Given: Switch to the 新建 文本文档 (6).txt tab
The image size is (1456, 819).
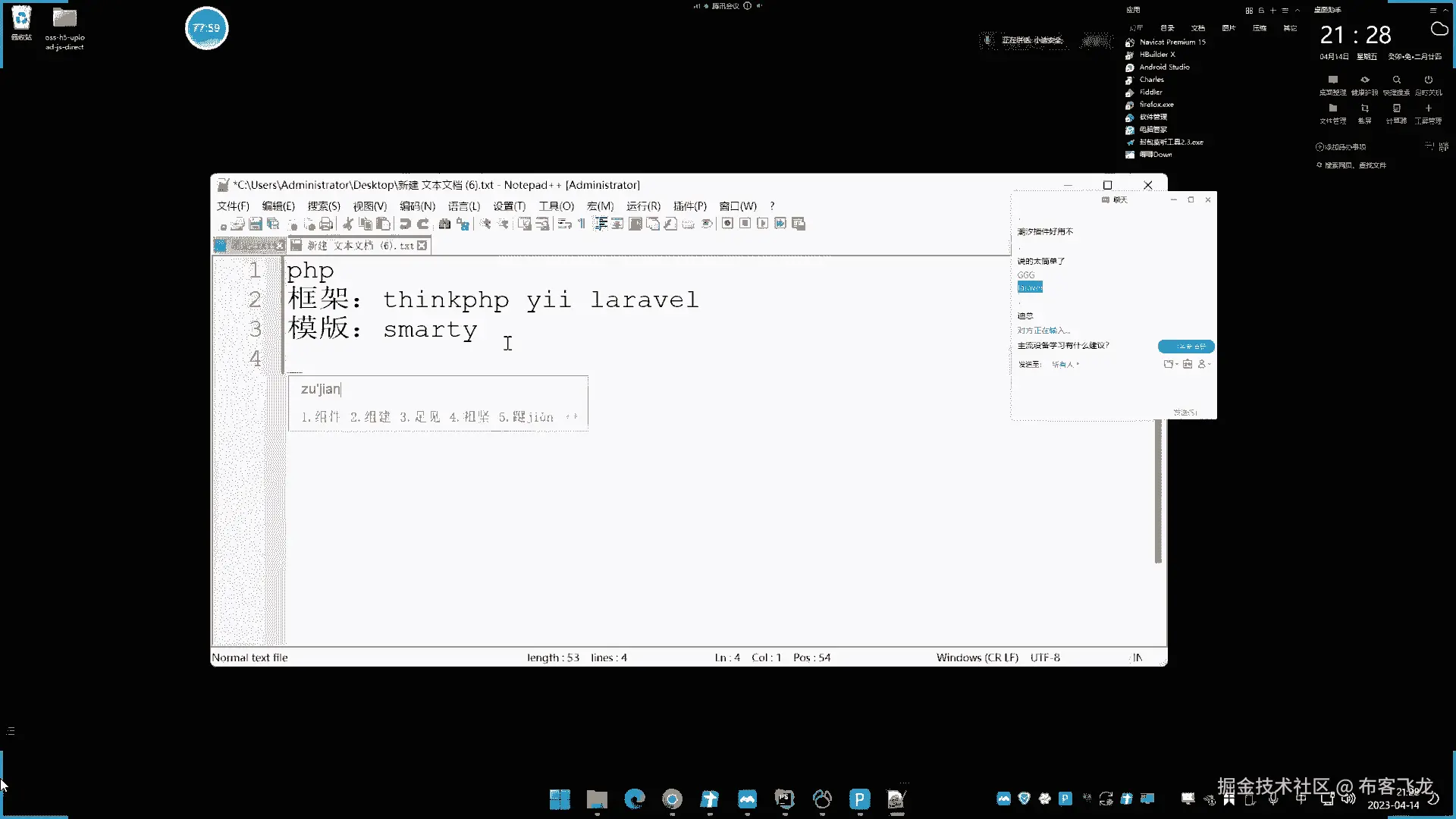Looking at the screenshot, I should (x=359, y=246).
